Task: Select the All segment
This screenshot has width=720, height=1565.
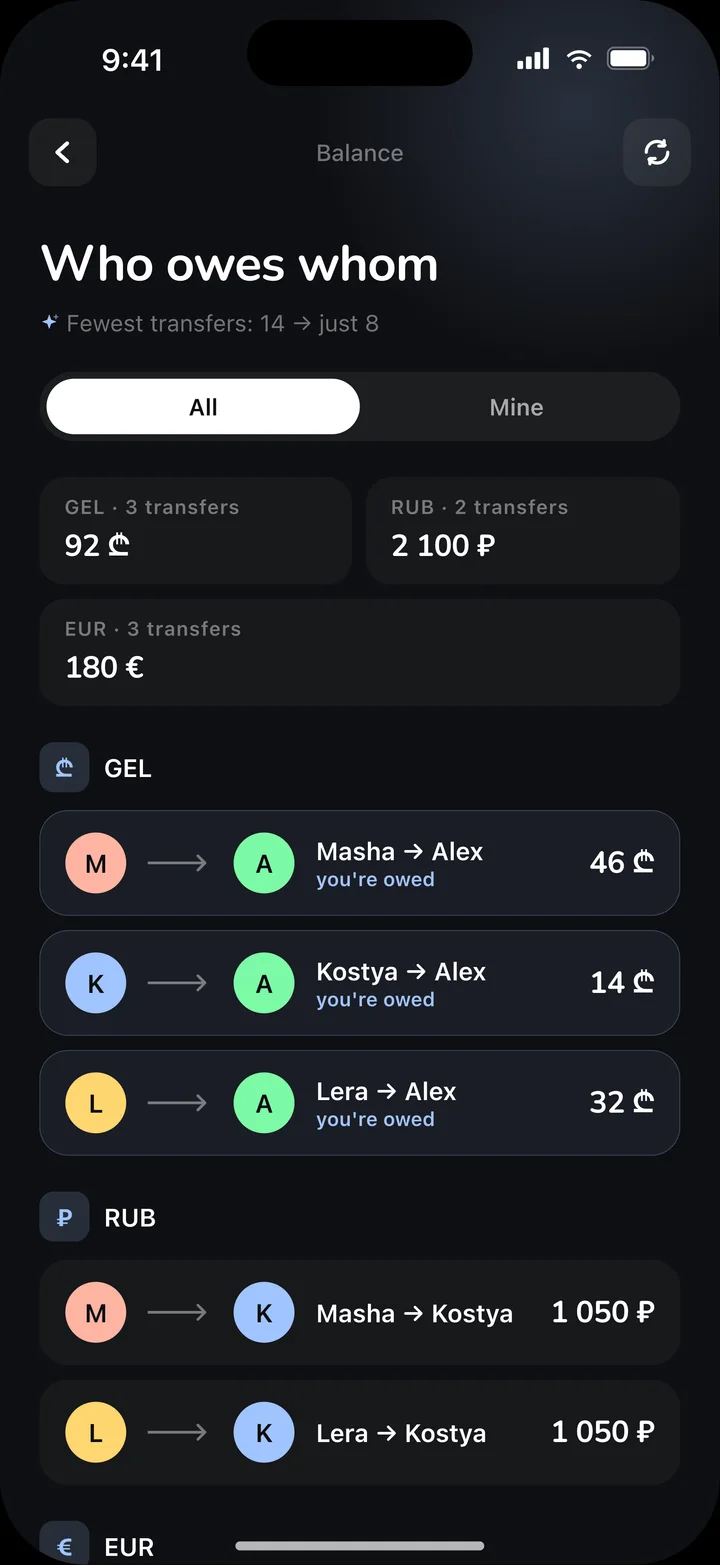Action: 203,407
